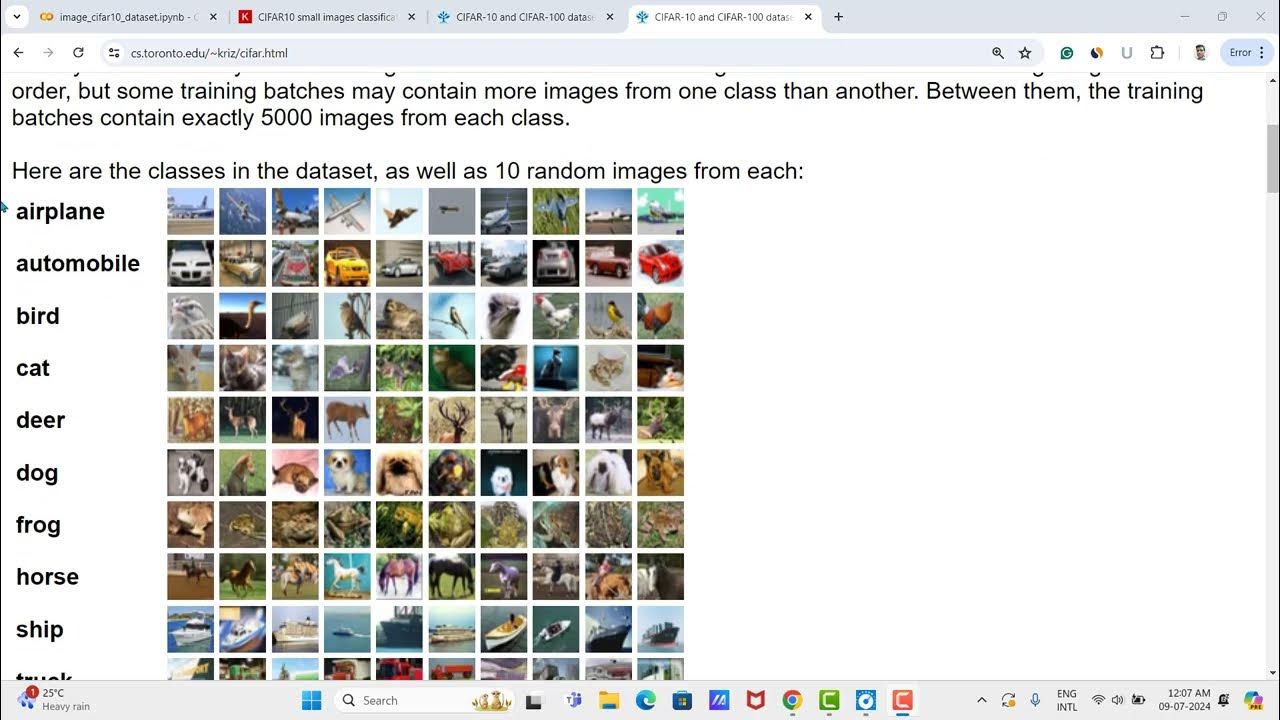Open the zoom magnifier icon in the address bar

[998, 53]
